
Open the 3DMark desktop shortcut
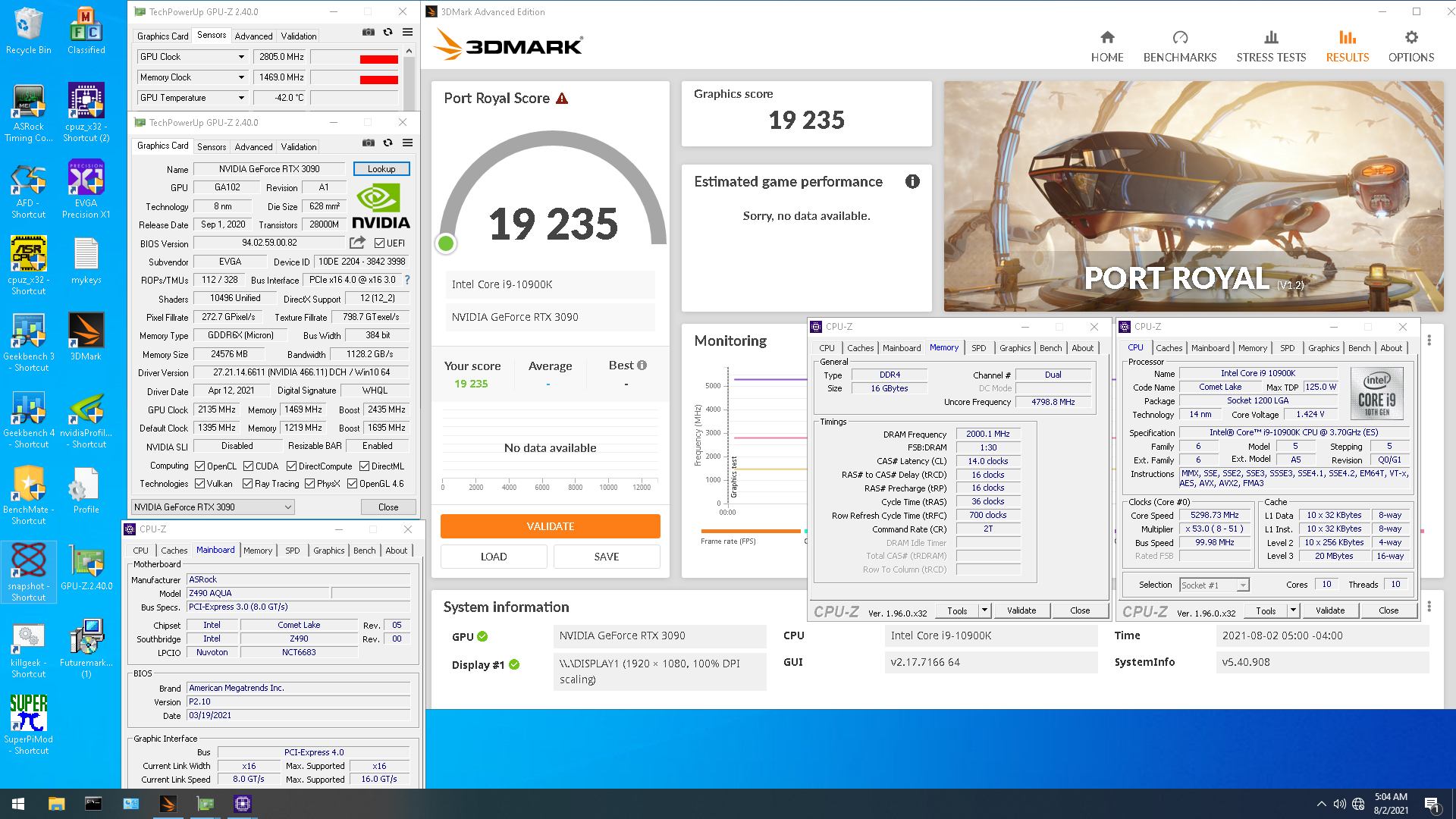point(86,337)
